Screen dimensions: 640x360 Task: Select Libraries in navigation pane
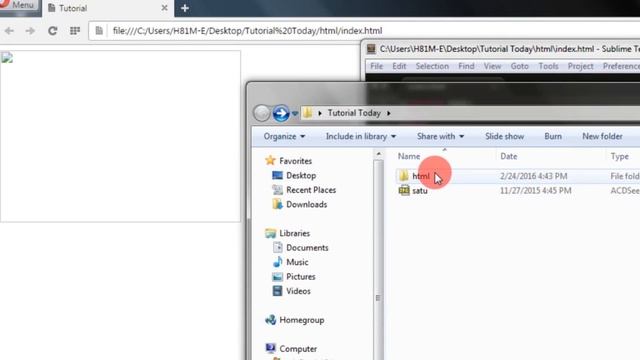tap(294, 233)
